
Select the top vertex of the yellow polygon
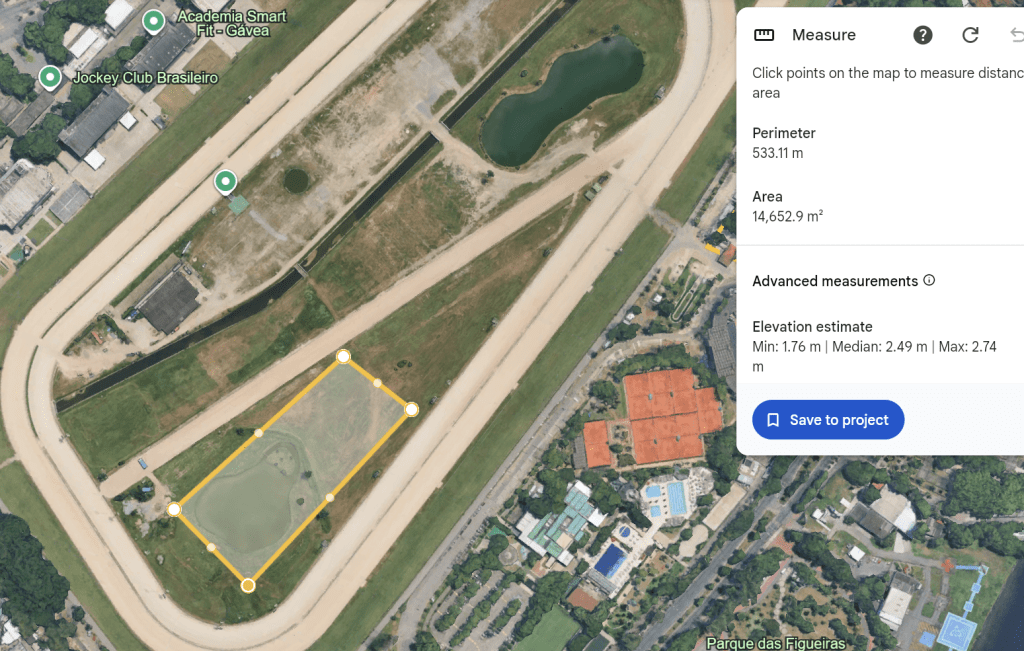point(344,357)
